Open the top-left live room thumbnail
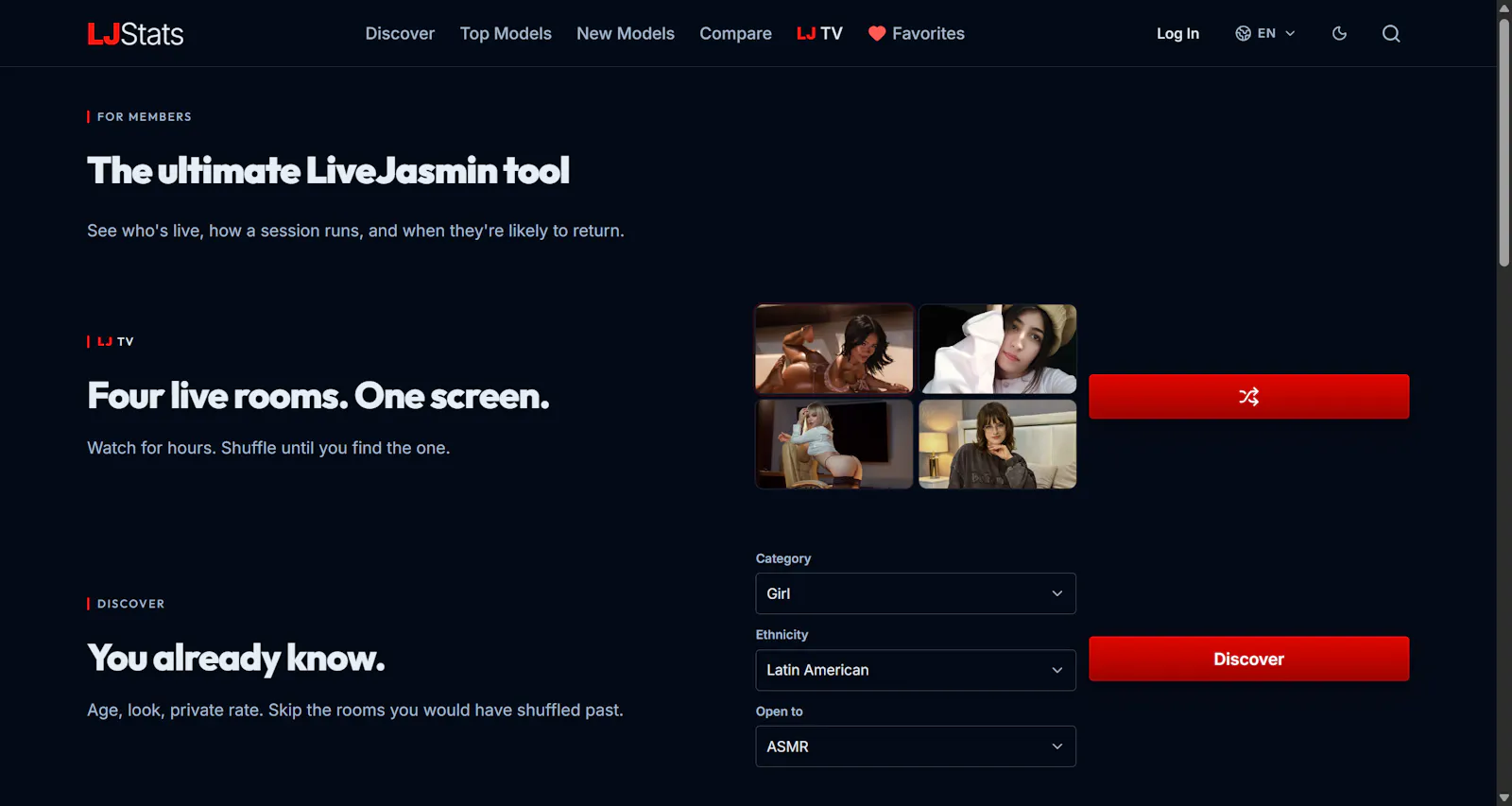The image size is (1512, 806). pos(834,349)
